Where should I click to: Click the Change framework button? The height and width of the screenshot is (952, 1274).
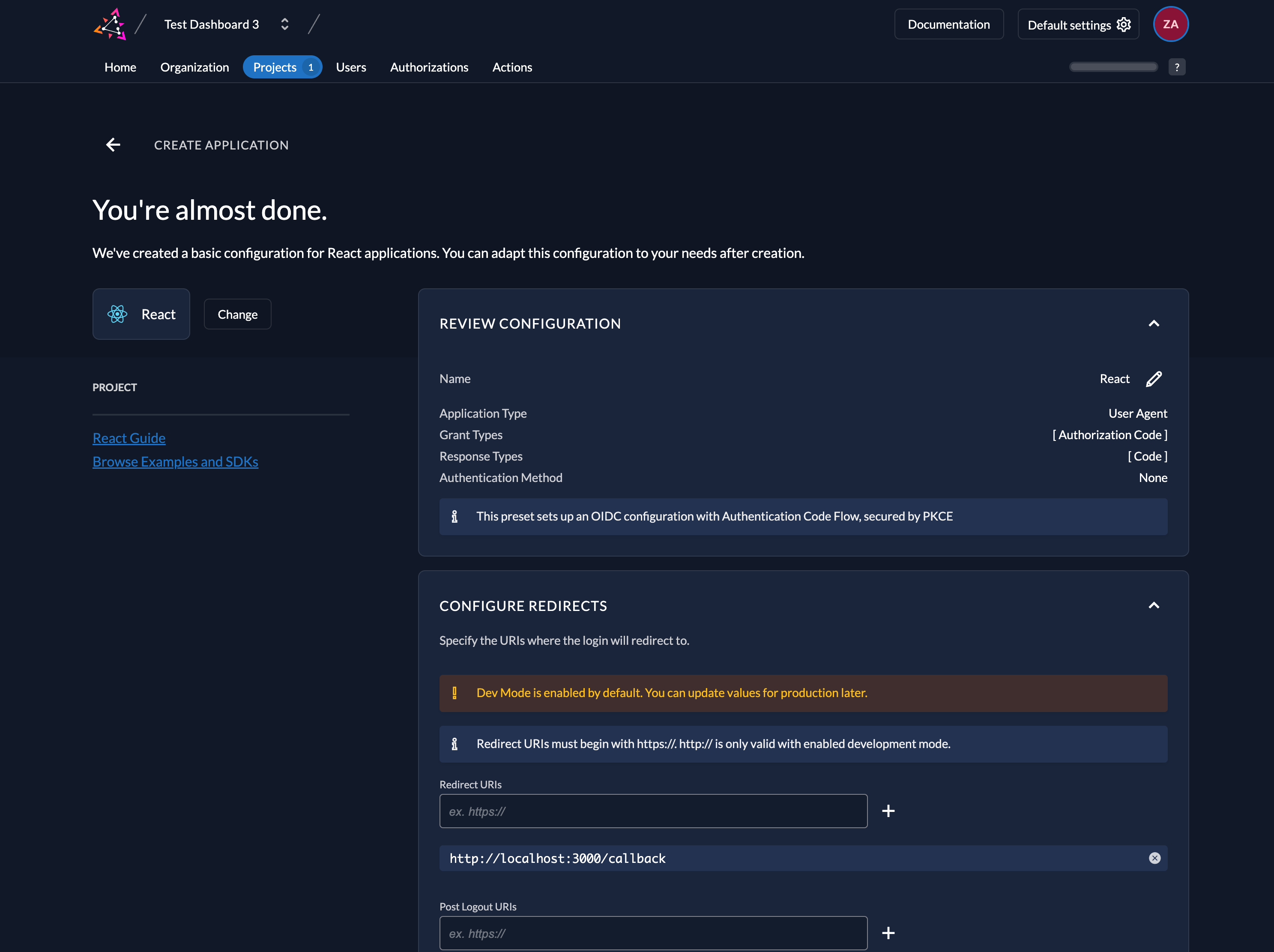[x=237, y=314]
